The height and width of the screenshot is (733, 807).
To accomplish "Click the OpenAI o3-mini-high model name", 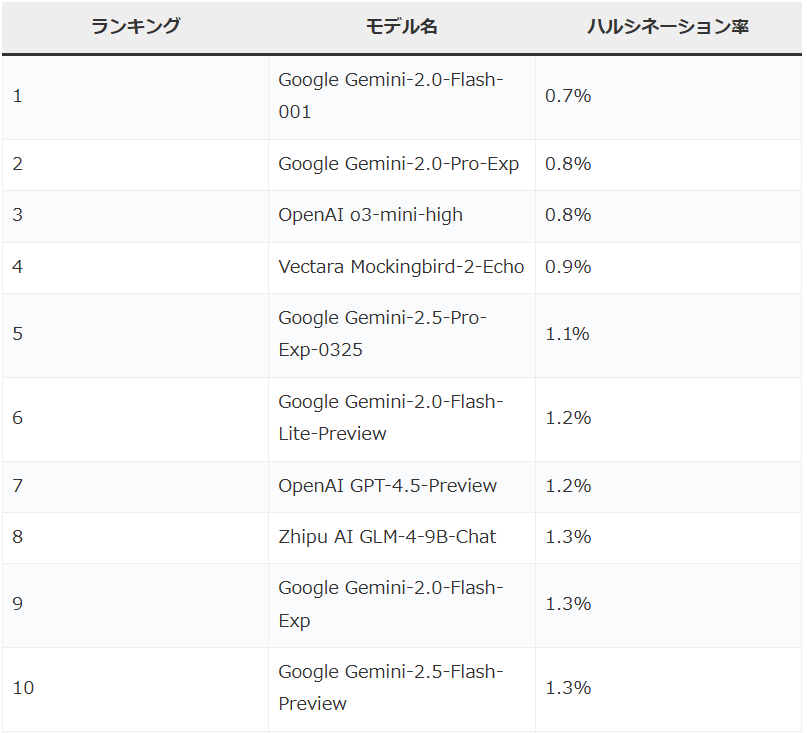I will point(371,215).
